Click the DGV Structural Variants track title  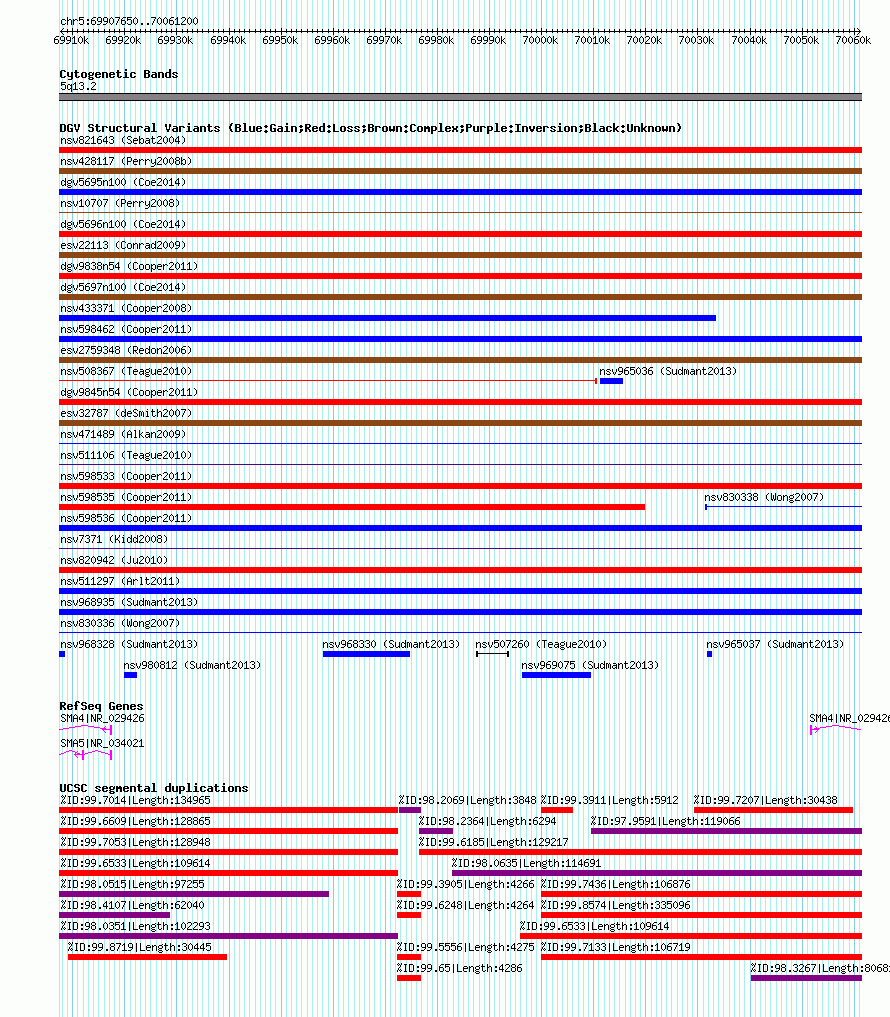[370, 128]
